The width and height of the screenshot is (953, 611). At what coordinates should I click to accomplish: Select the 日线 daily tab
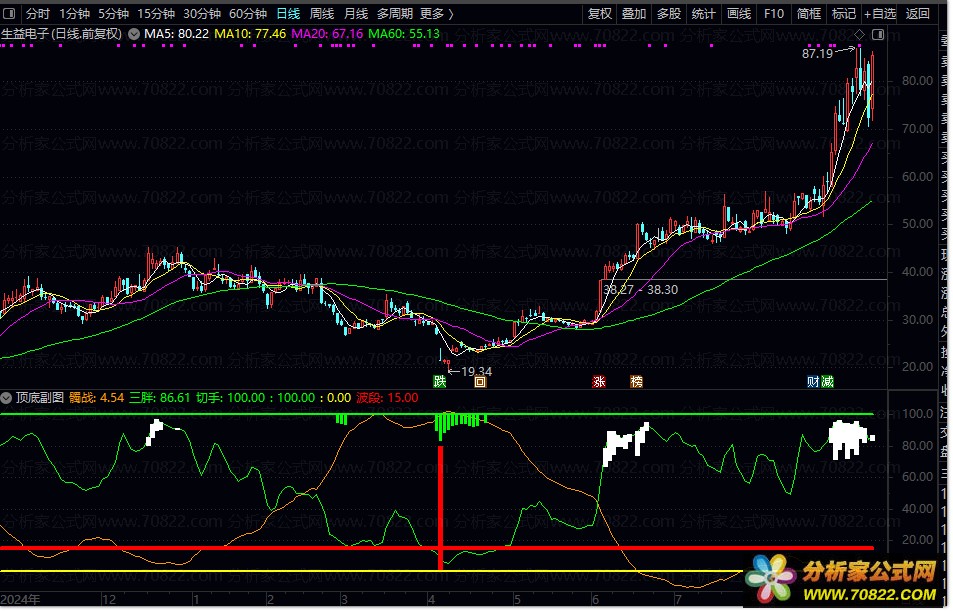pos(288,13)
